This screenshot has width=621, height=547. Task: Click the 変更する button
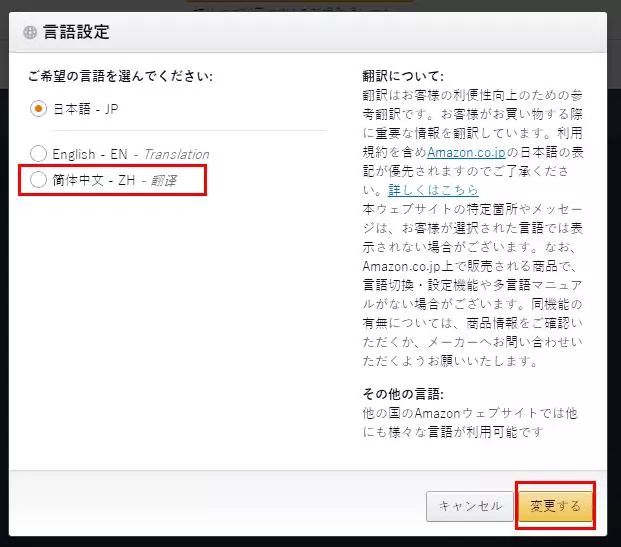555,506
